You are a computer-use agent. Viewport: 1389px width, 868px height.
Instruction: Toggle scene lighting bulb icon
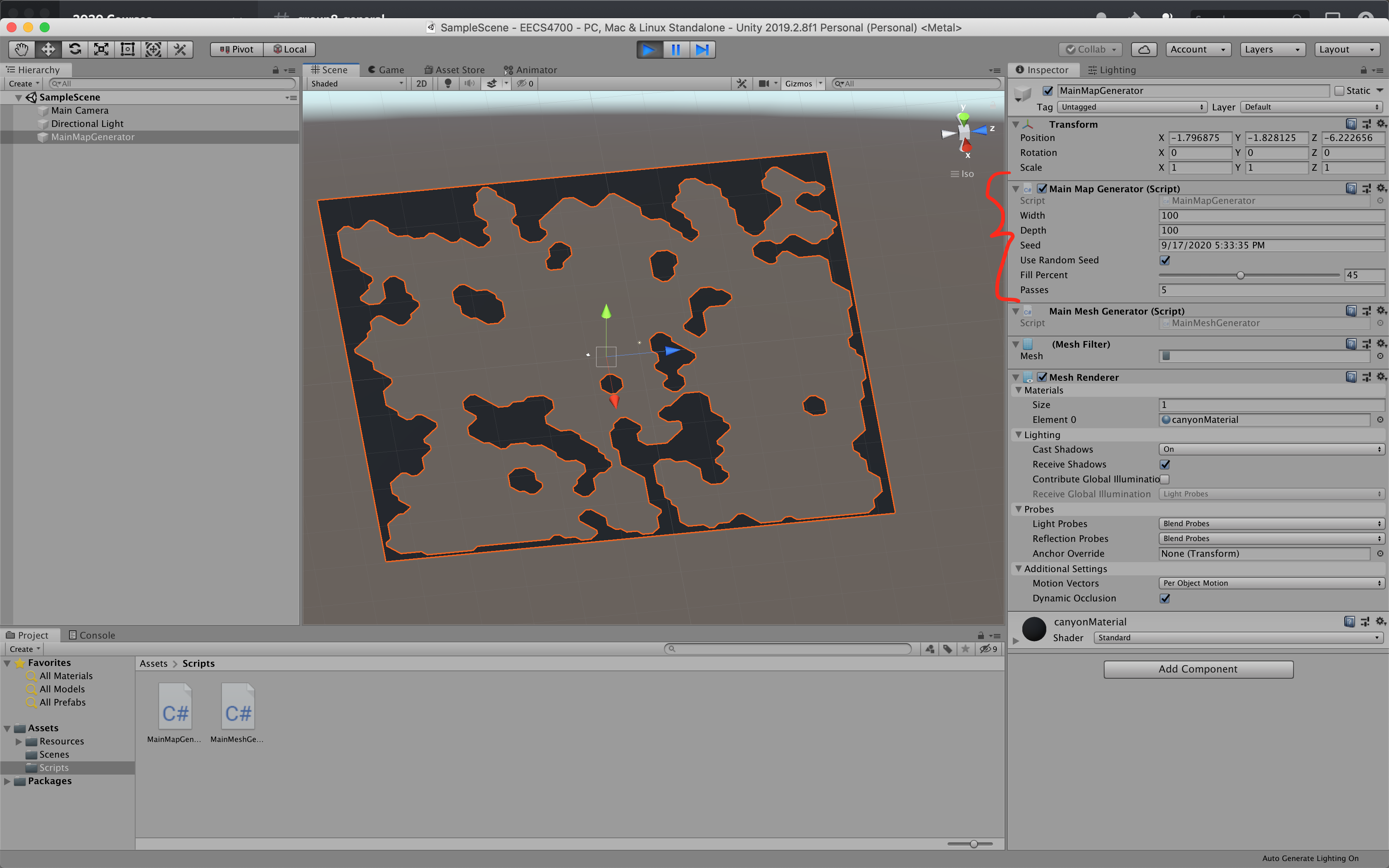click(x=448, y=83)
